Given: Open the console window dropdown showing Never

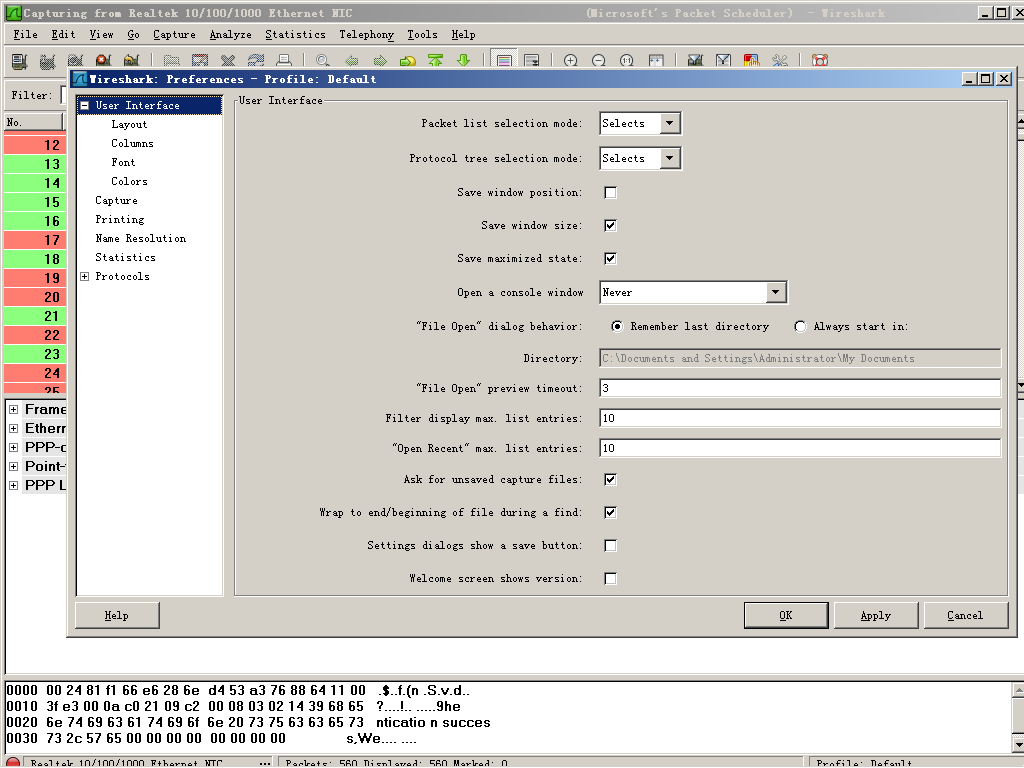Looking at the screenshot, I should [x=693, y=292].
